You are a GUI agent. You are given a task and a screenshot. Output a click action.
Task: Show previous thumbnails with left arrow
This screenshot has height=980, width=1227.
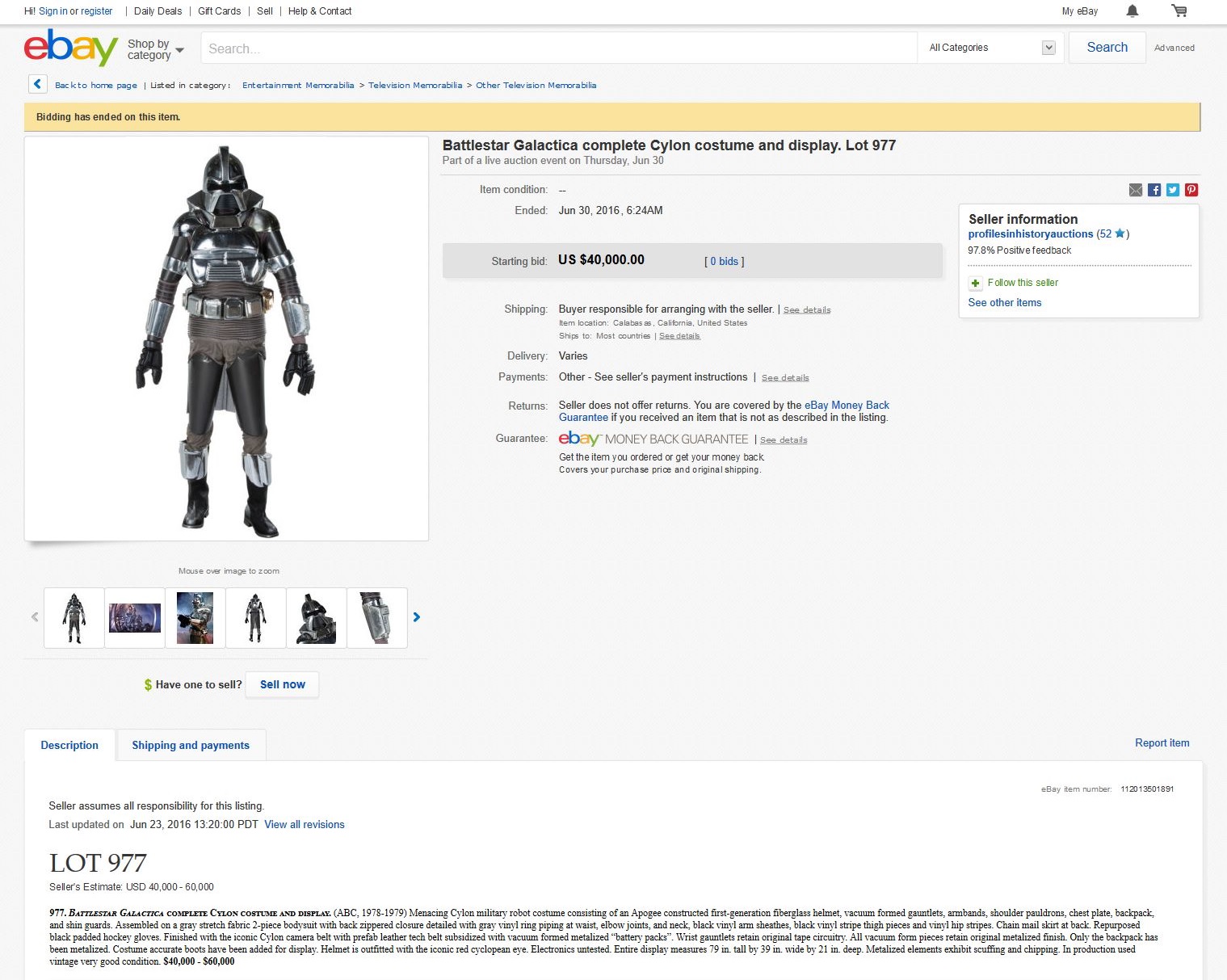(35, 617)
